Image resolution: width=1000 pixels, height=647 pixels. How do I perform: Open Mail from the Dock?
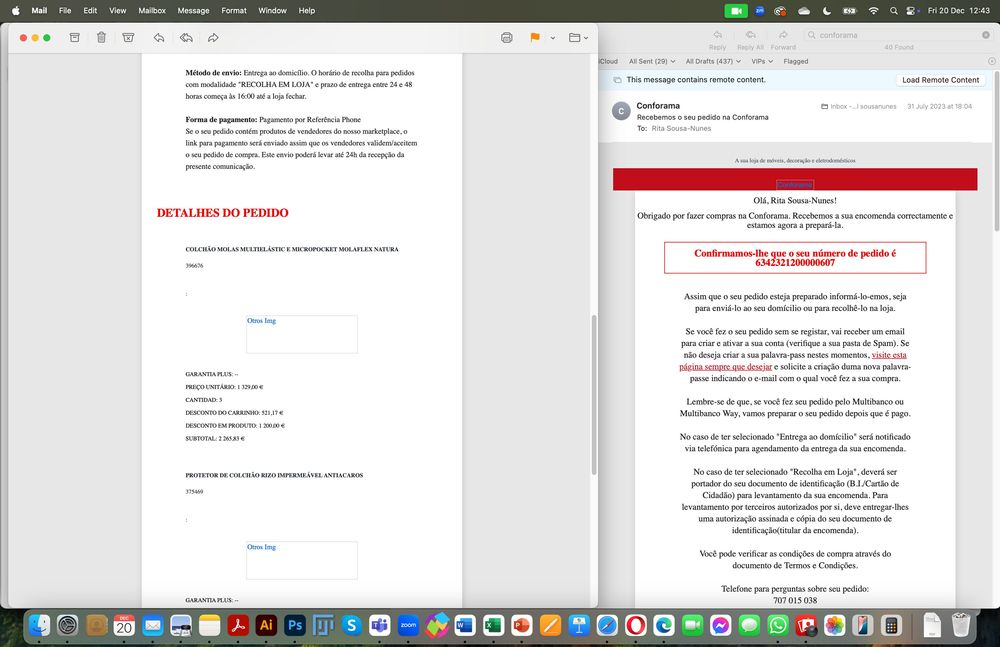[152, 625]
